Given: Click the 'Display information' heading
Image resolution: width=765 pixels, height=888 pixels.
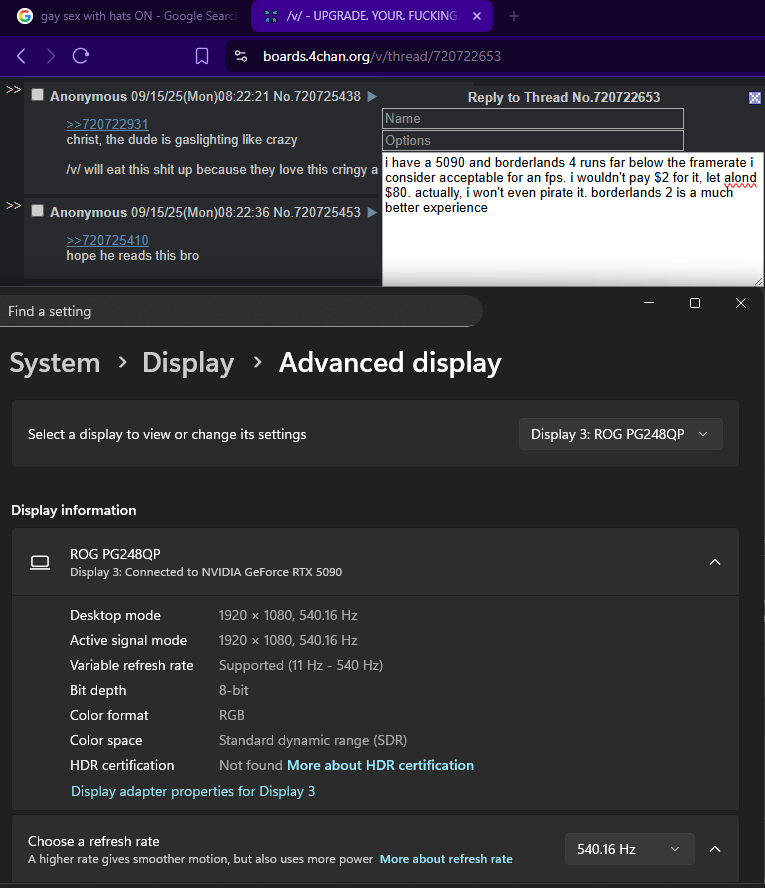Looking at the screenshot, I should click(x=74, y=510).
